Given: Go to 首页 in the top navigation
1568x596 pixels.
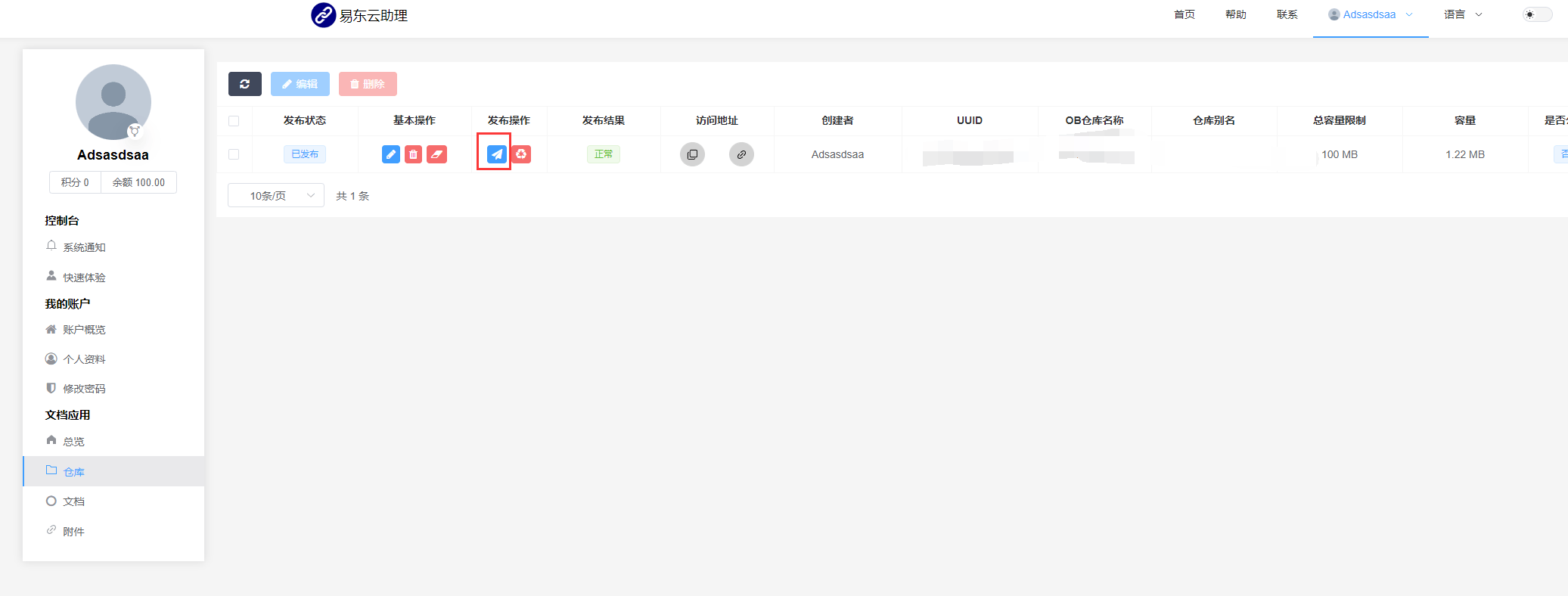Looking at the screenshot, I should pos(1184,14).
